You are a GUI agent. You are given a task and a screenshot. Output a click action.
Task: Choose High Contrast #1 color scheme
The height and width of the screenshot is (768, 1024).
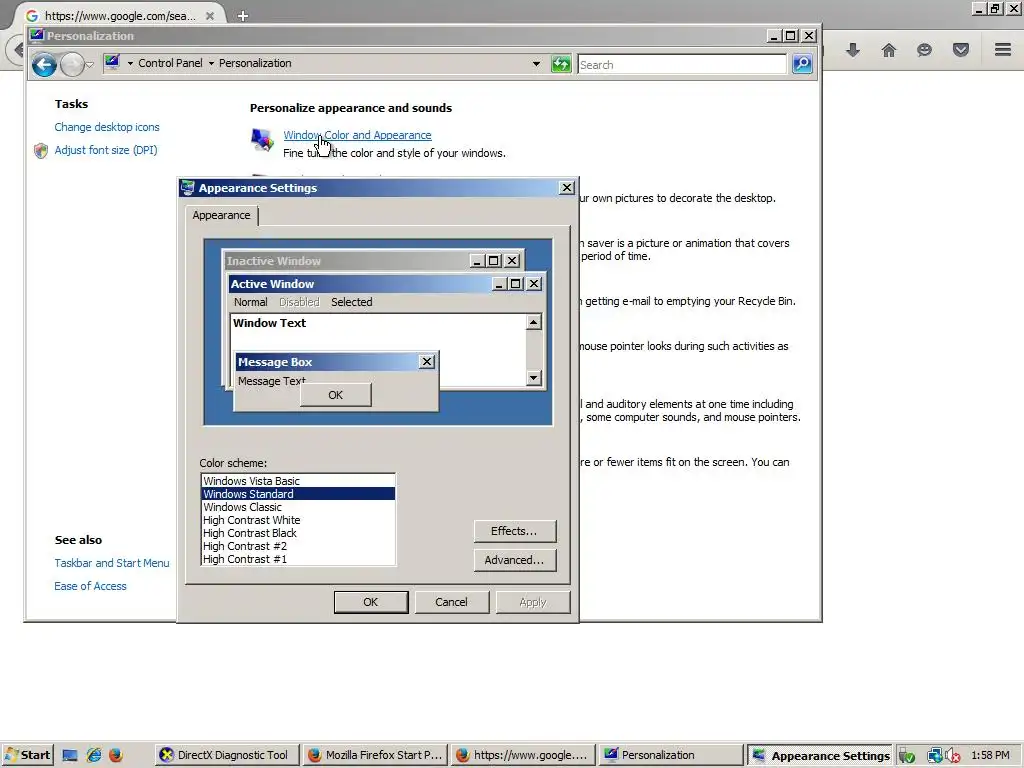[298, 559]
